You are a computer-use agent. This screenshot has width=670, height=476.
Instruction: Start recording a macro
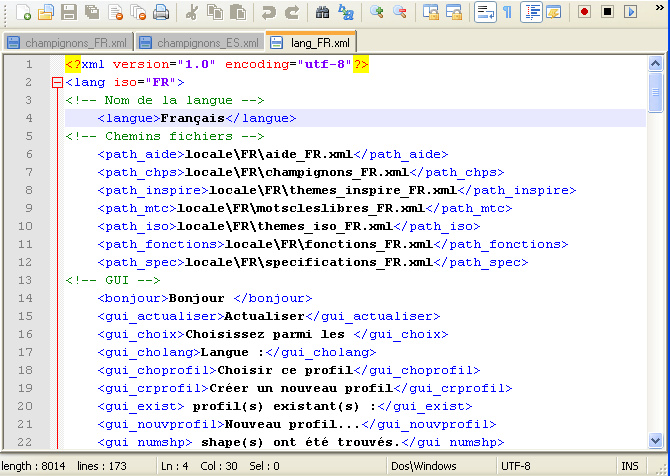click(584, 13)
